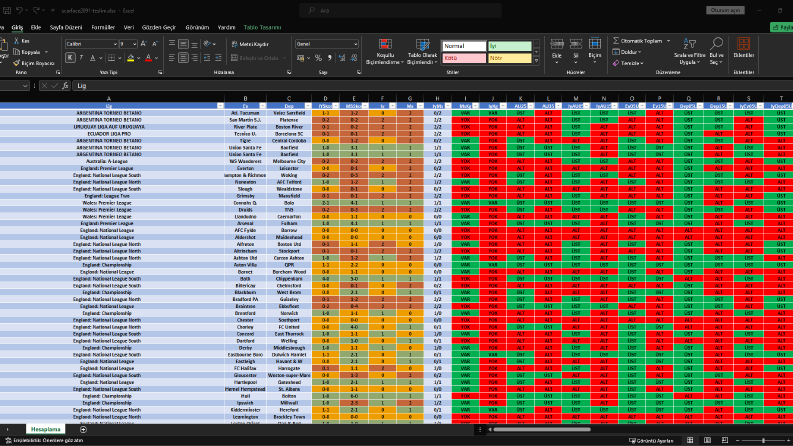Image resolution: width=793 pixels, height=446 pixels.
Task: Apply the Kötü pink cell style
Action: (x=464, y=58)
